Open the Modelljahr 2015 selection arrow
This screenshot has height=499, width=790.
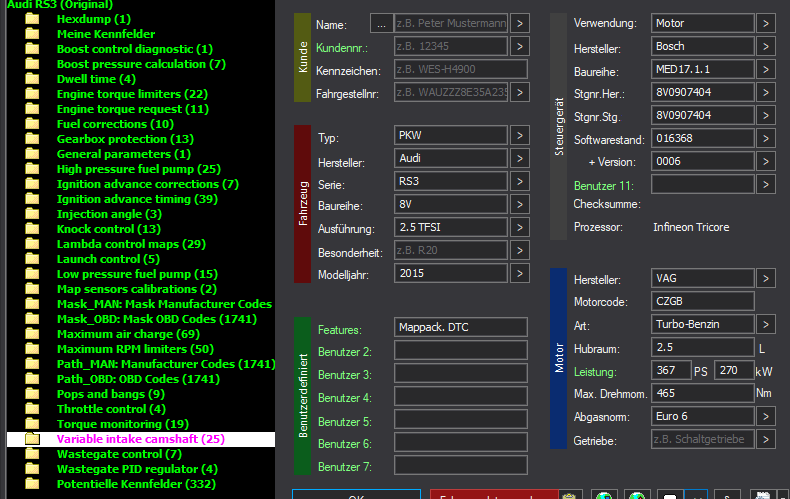tap(520, 273)
